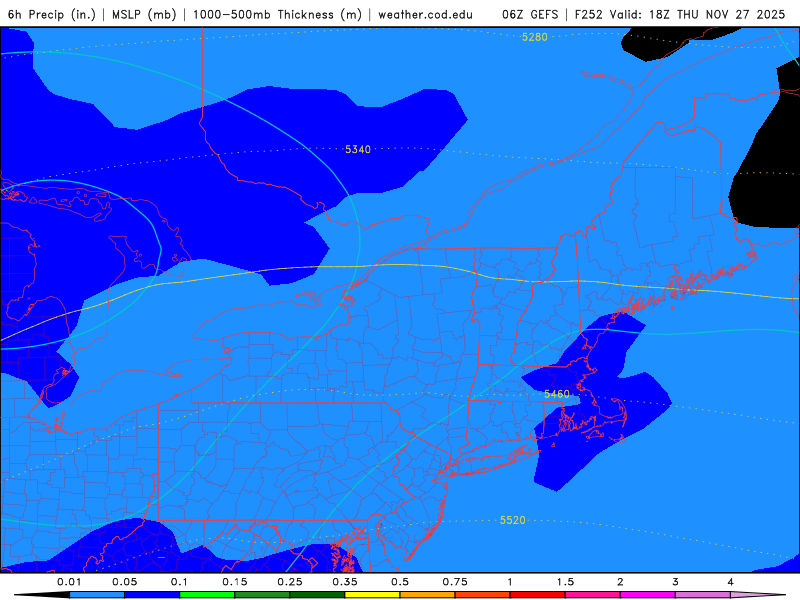Click the 0.05 legend tick value
This screenshot has width=800, height=600.
(x=124, y=582)
